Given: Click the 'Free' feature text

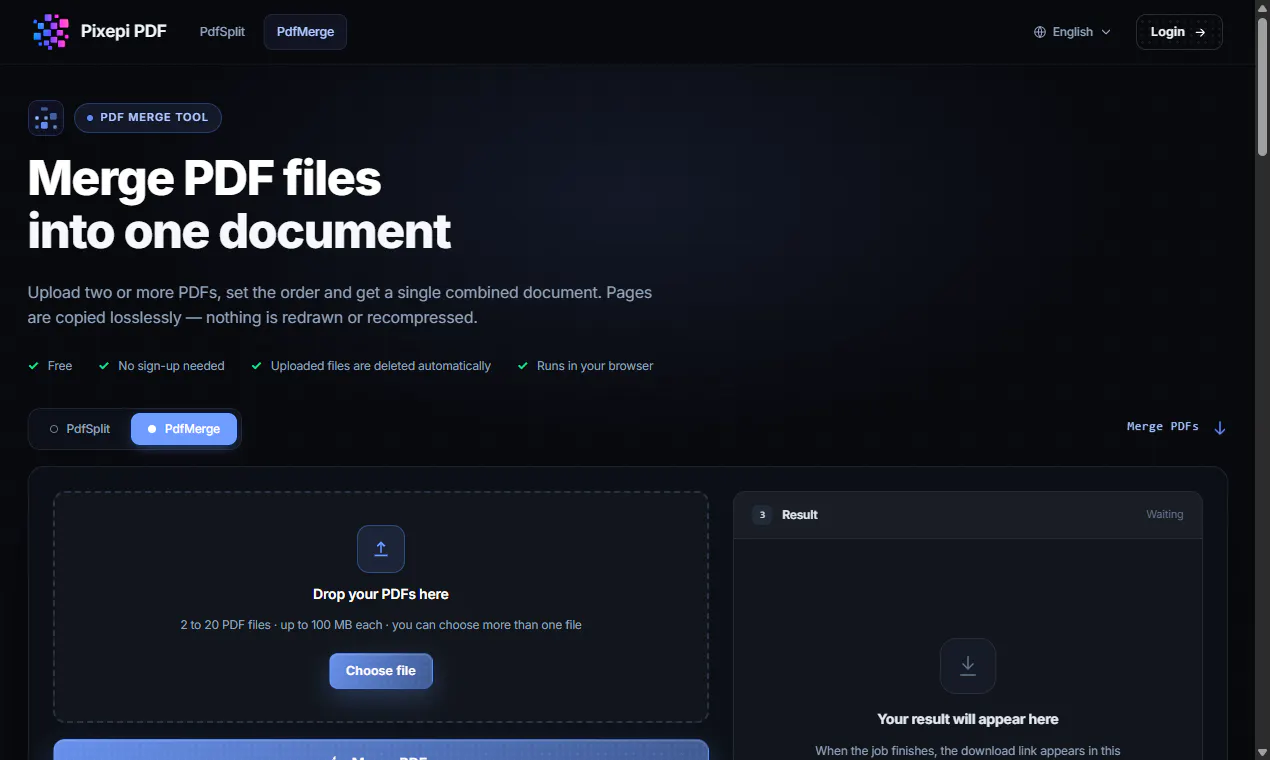Looking at the screenshot, I should coord(60,366).
